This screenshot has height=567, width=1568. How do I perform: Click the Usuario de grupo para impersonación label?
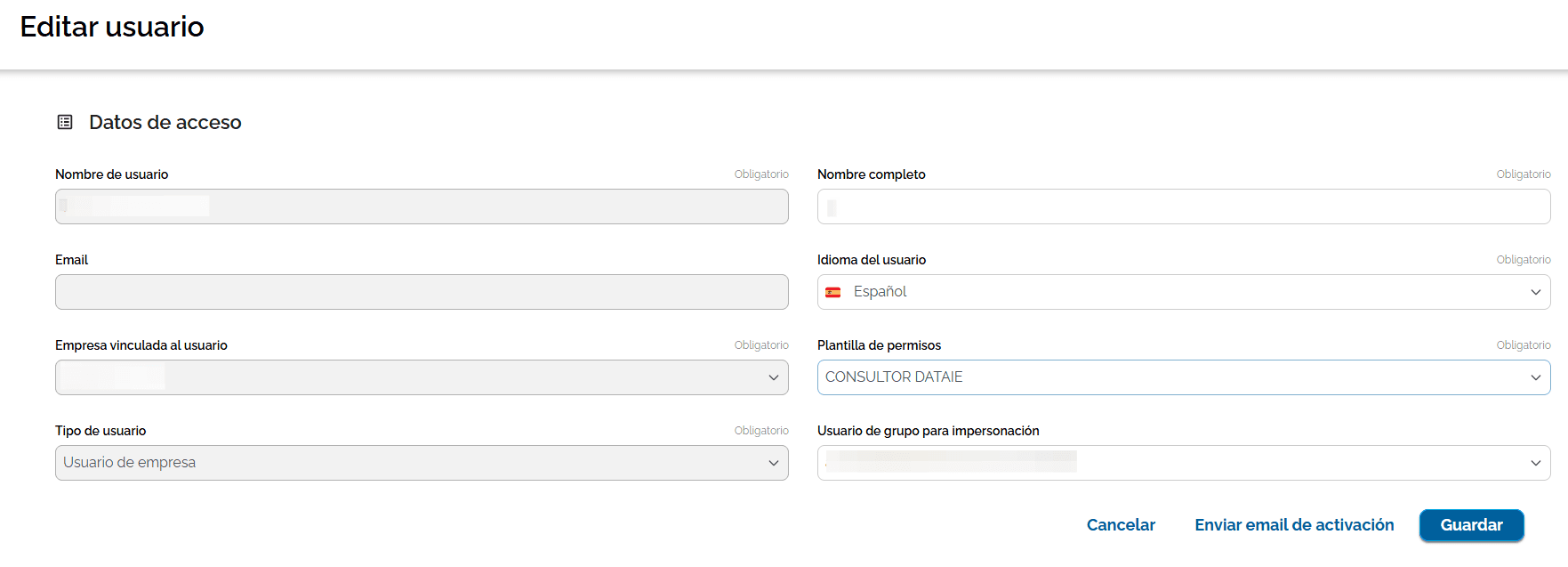point(928,431)
